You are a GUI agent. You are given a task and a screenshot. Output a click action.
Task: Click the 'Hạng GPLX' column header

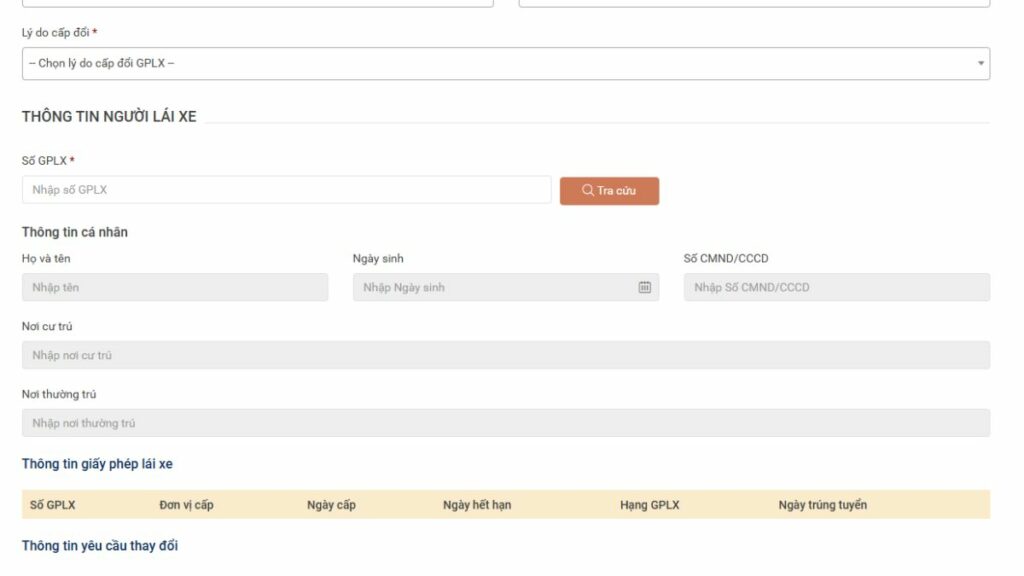(649, 505)
